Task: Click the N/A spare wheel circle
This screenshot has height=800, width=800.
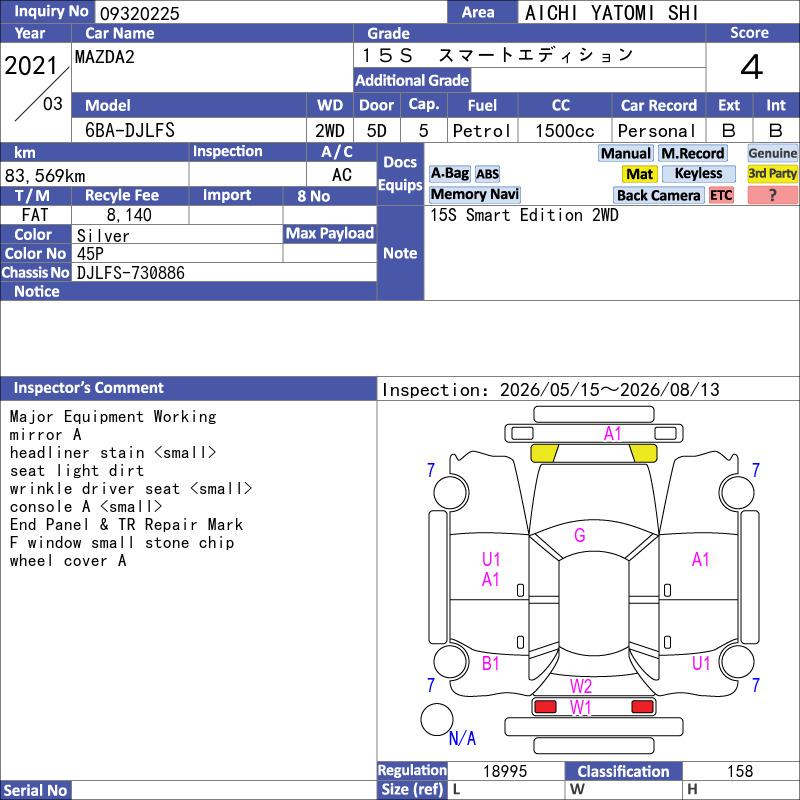Action: (x=437, y=719)
